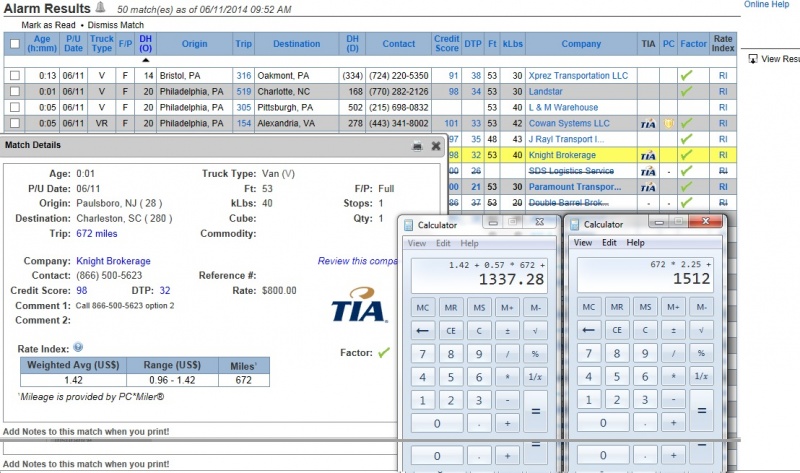Screen dimensions: 800x473
Task: Open Knight Brokerage company link in details
Action: tap(113, 261)
